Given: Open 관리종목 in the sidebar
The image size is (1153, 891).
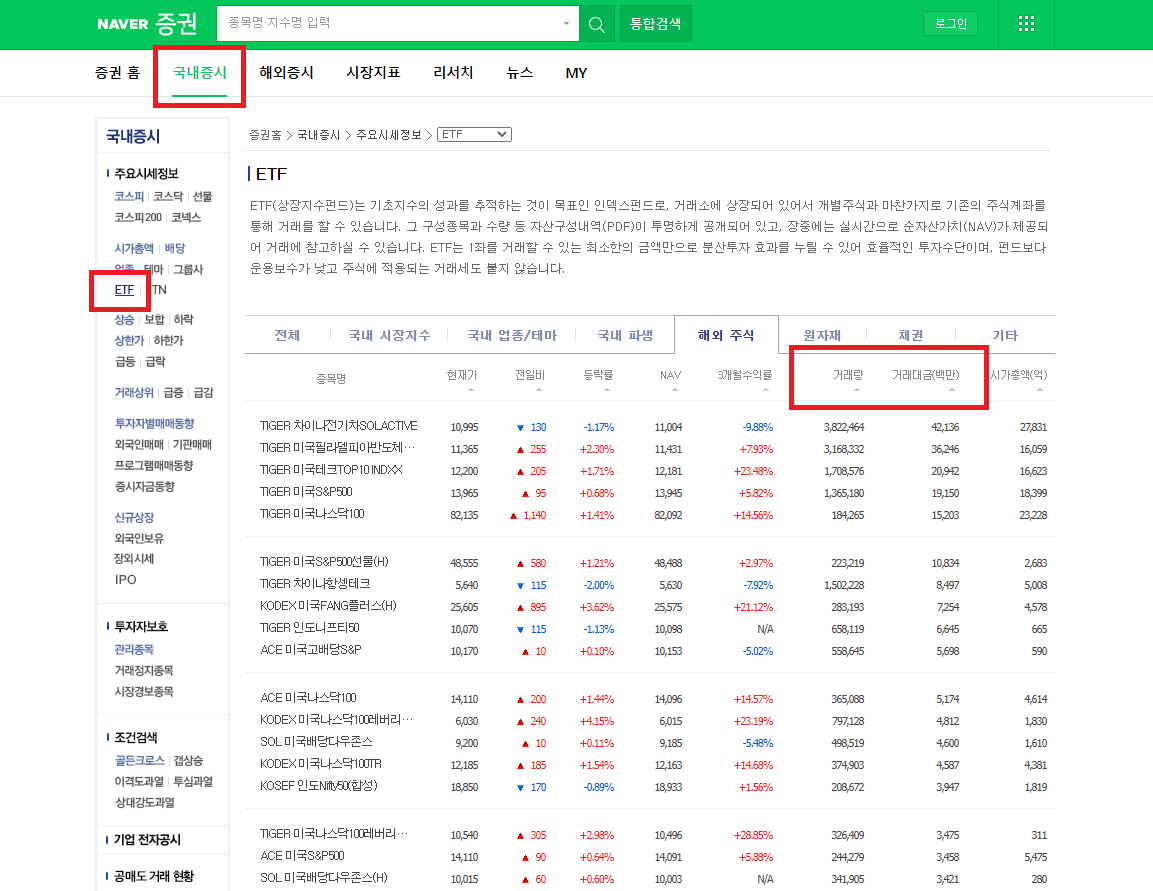Looking at the screenshot, I should (134, 650).
